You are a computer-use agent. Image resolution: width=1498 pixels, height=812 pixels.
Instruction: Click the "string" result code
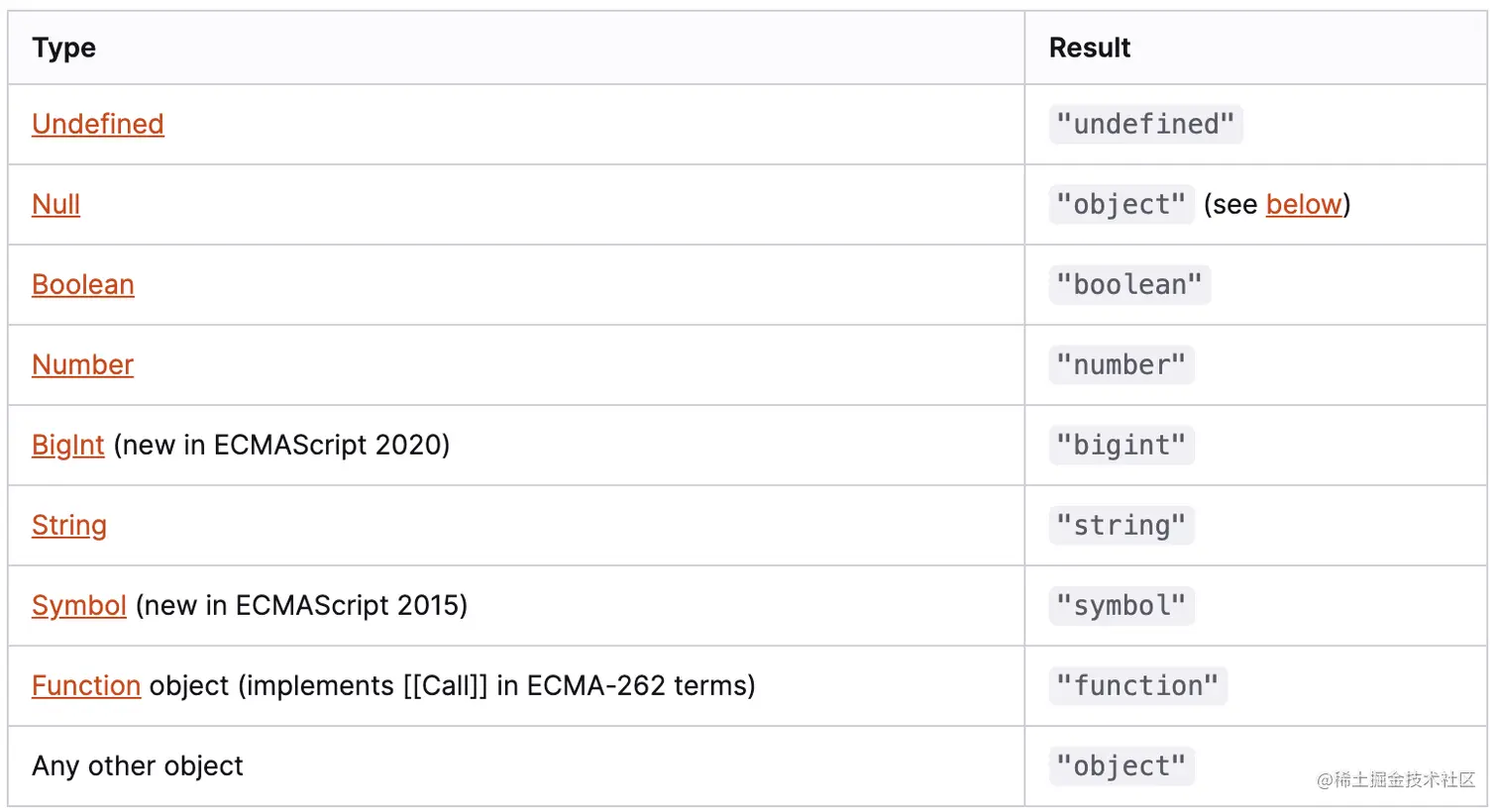pyautogui.click(x=1121, y=525)
